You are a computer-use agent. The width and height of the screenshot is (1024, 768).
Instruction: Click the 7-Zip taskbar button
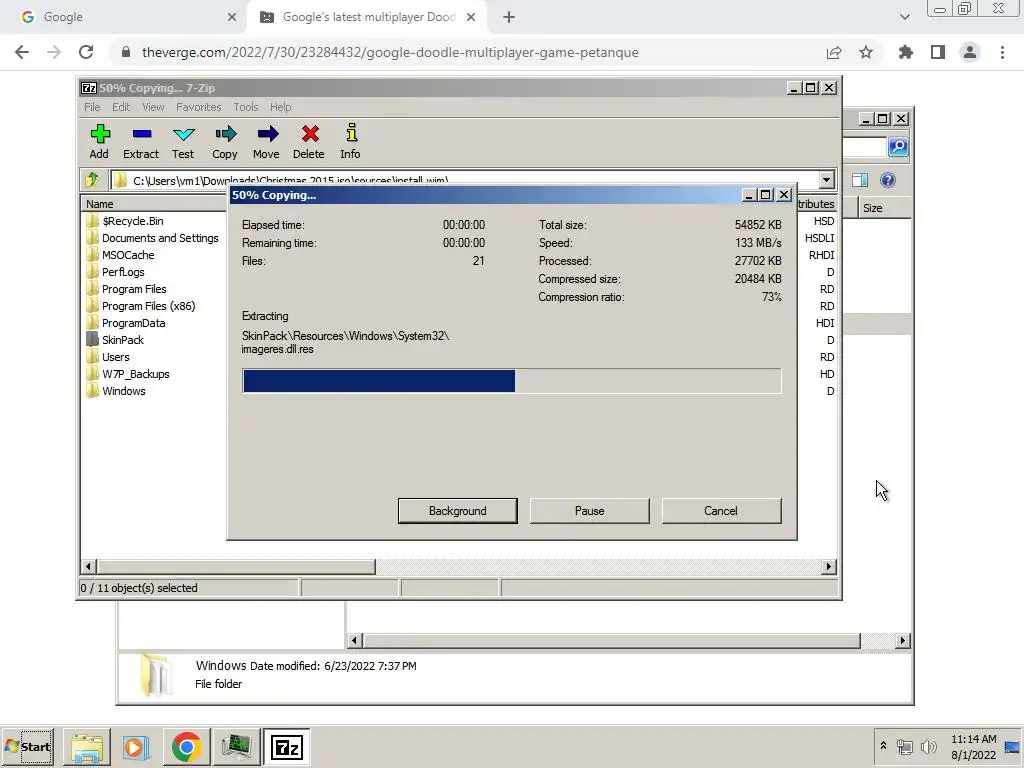click(x=287, y=747)
